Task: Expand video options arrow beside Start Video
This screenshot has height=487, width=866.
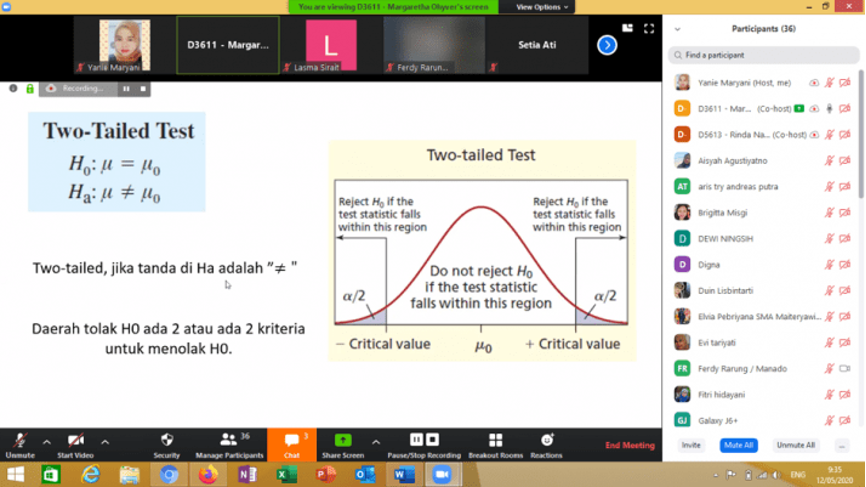Action: 105,441
